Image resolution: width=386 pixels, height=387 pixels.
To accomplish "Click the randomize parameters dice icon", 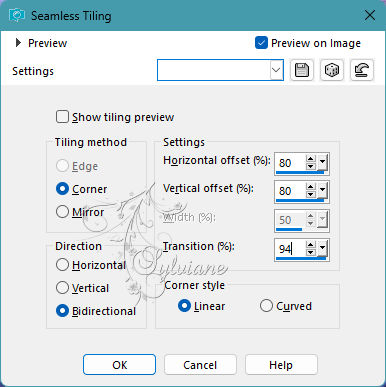I will [x=332, y=70].
